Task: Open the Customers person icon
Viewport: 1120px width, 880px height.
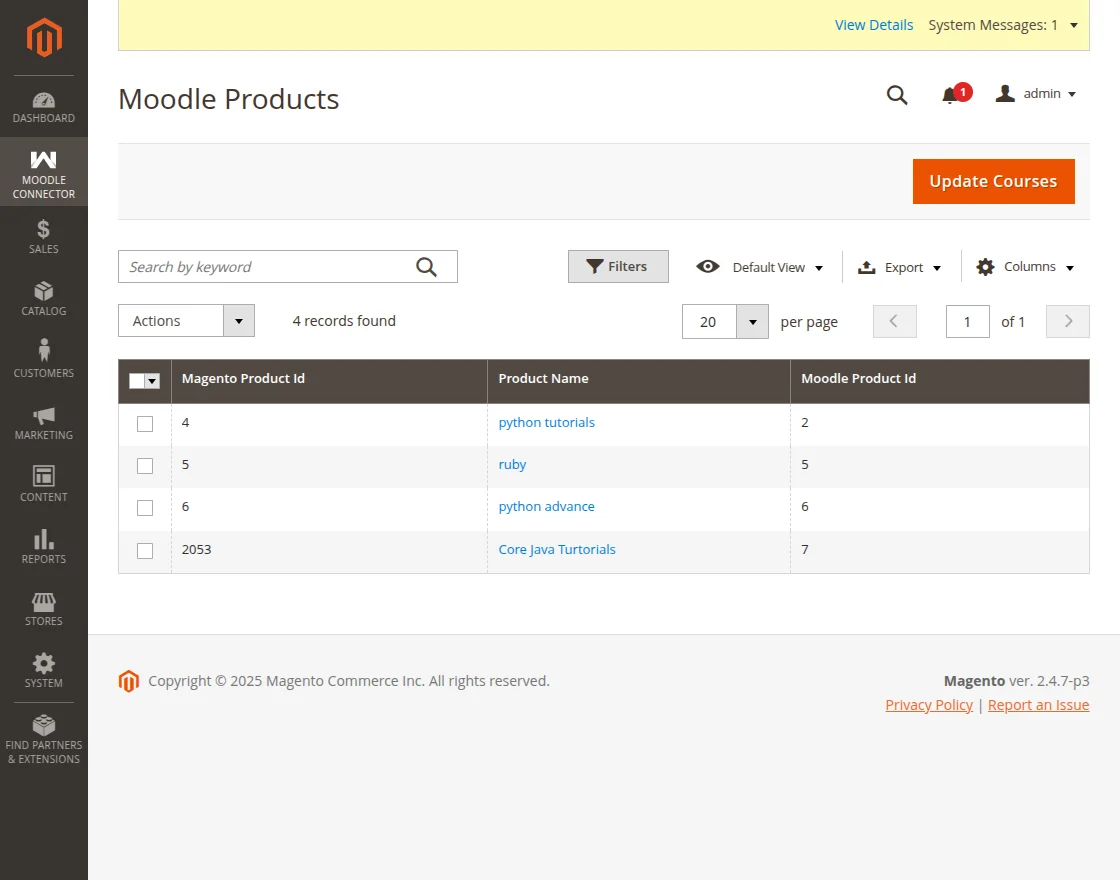Action: point(44,351)
